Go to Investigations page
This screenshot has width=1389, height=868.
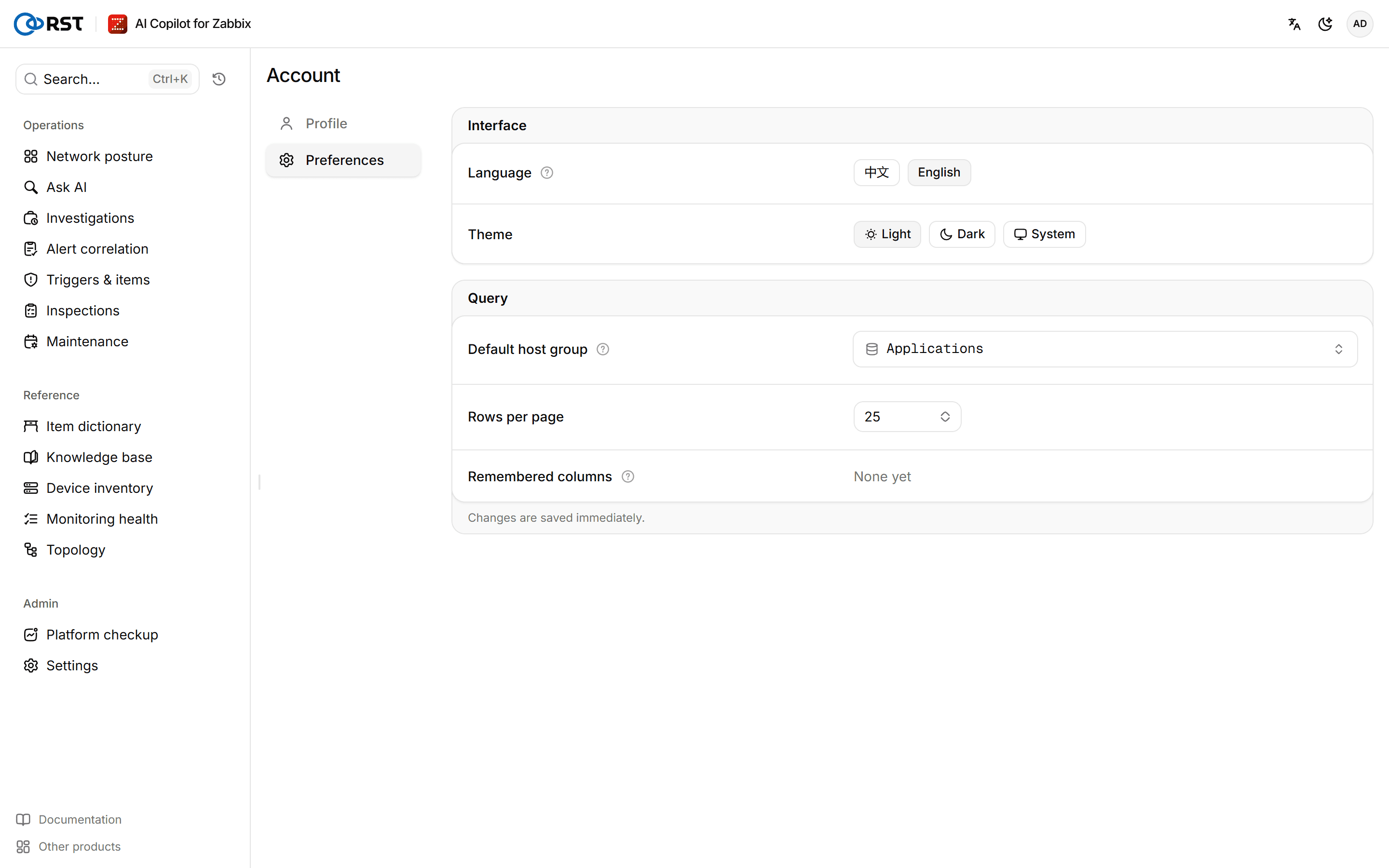coord(124,218)
